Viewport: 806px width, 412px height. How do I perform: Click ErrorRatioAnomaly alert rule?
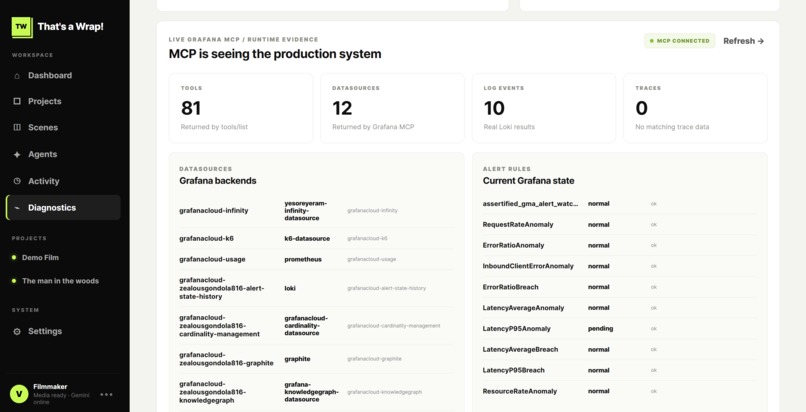513,246
